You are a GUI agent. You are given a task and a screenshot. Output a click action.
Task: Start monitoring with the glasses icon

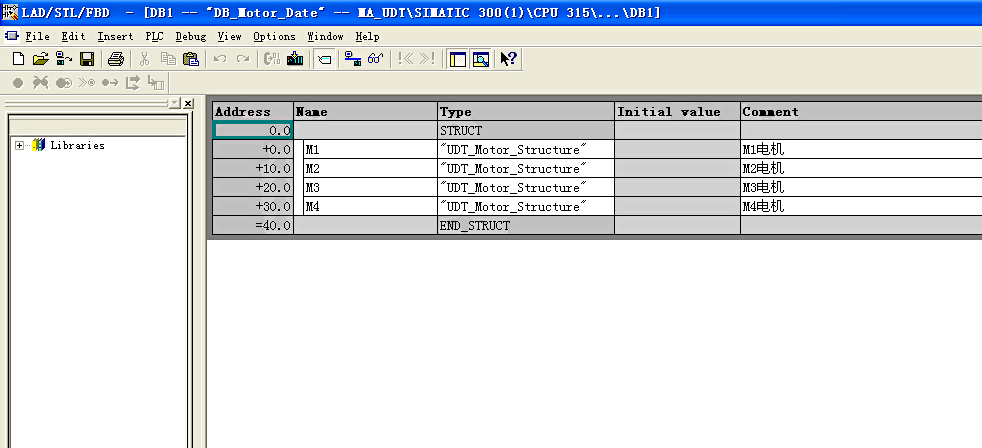click(375, 60)
